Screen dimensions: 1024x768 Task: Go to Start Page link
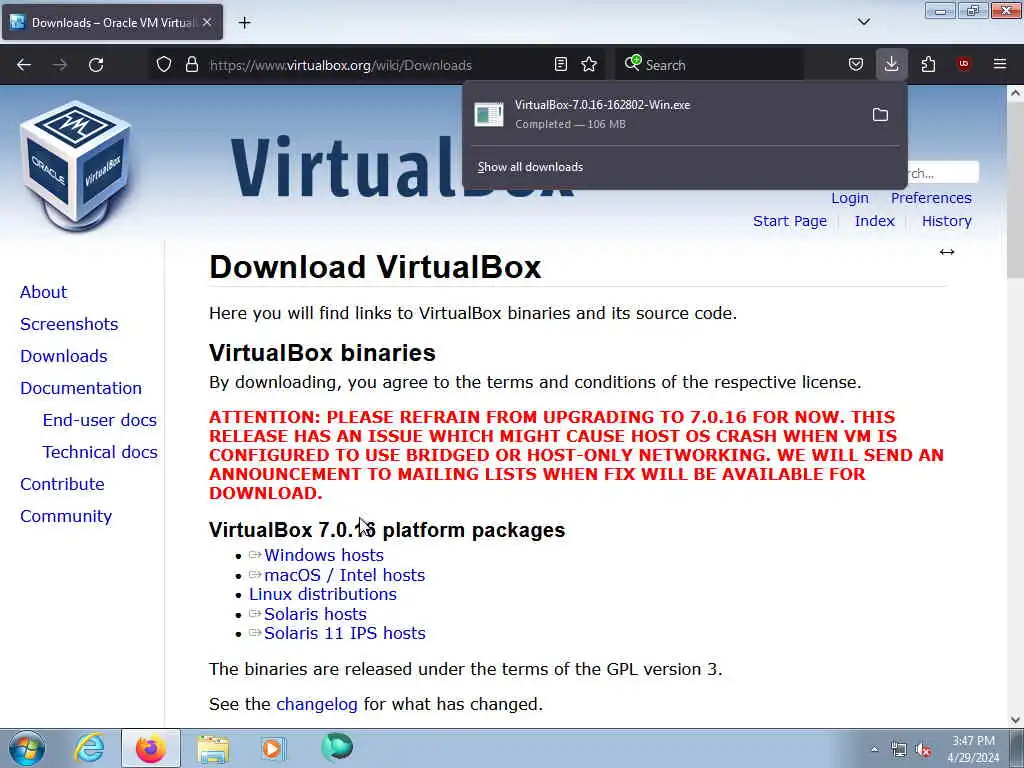point(790,221)
